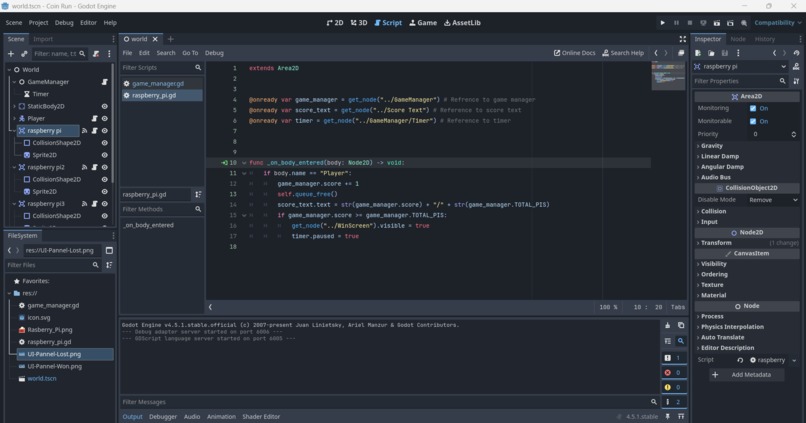Open the object history icon in the Inspector
Screen dimensions: 806x423
coord(796,53)
